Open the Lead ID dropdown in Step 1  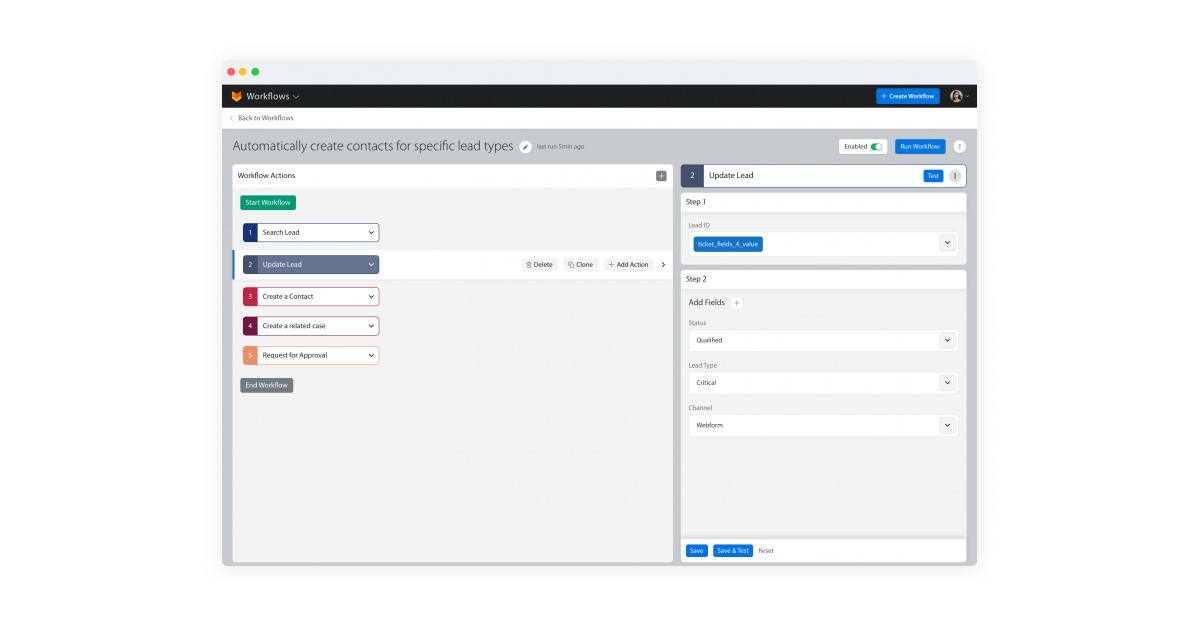pyautogui.click(x=947, y=242)
